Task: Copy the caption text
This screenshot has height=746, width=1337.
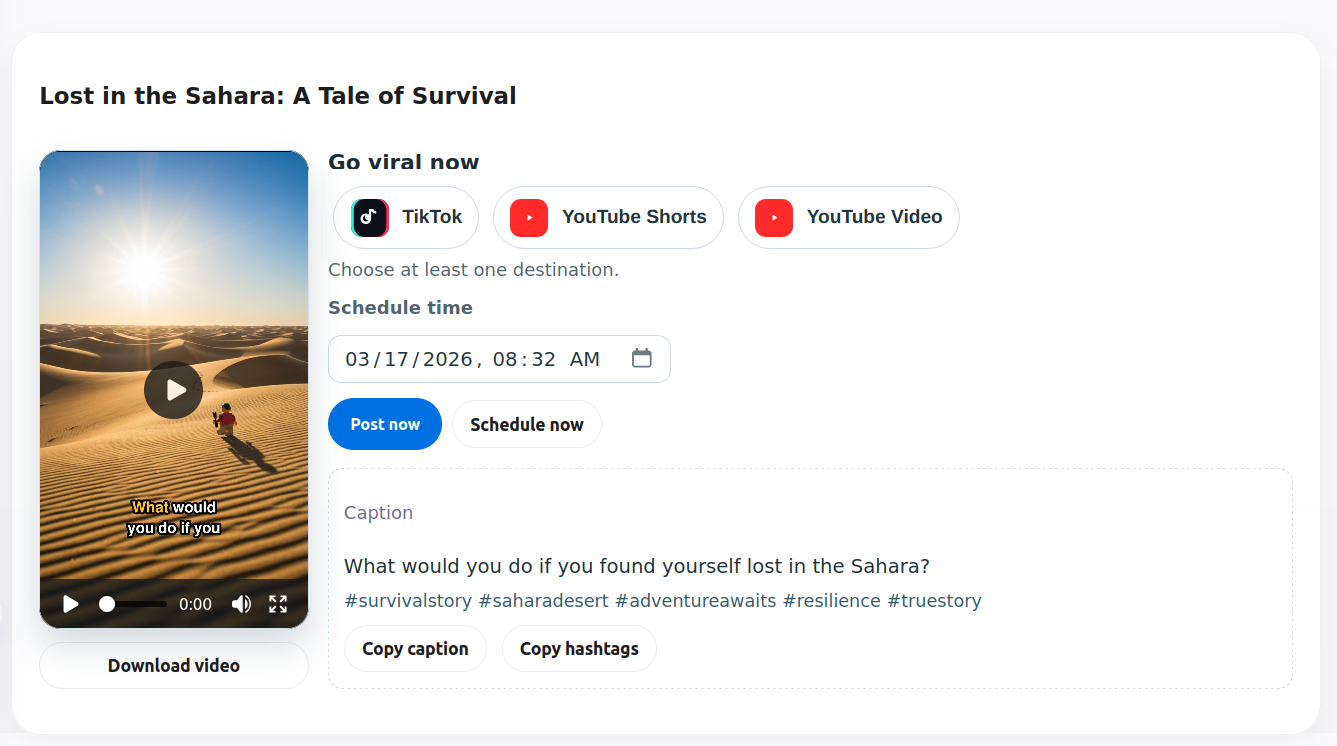Action: pos(414,648)
